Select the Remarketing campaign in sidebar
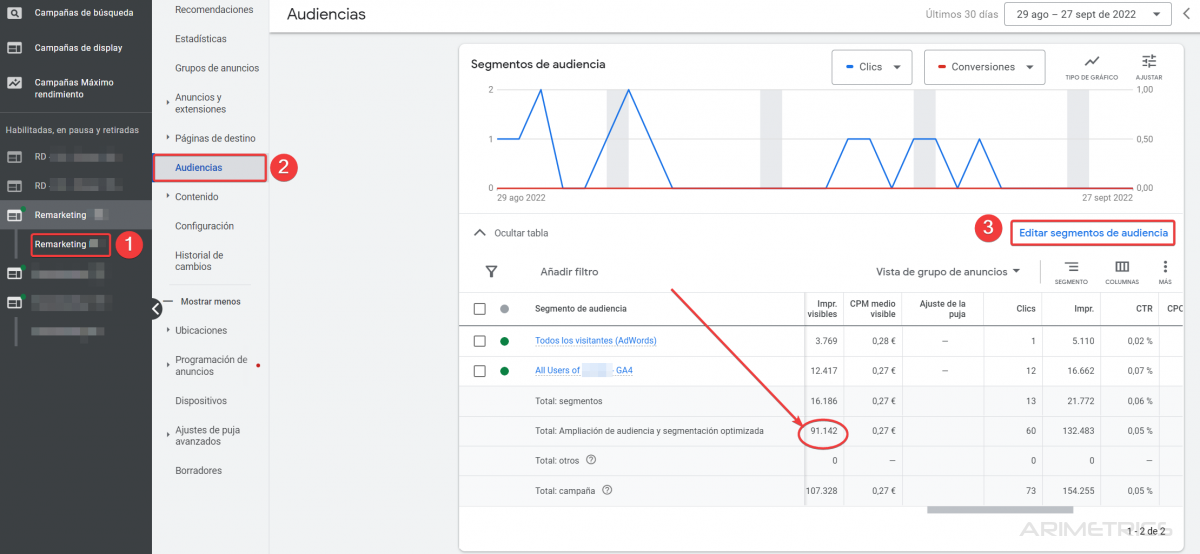1200x554 pixels. (x=60, y=215)
